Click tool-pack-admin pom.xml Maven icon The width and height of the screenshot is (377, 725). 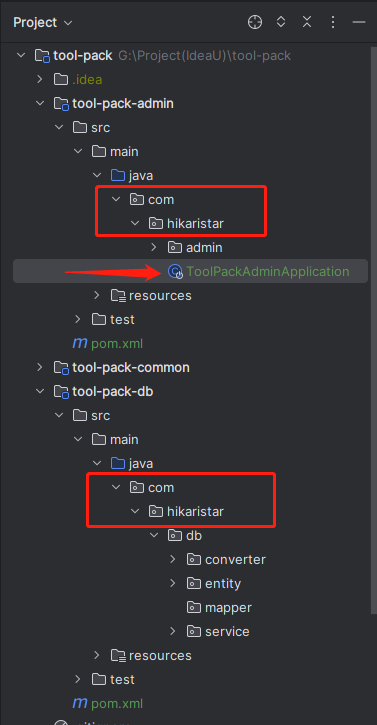click(x=80, y=343)
